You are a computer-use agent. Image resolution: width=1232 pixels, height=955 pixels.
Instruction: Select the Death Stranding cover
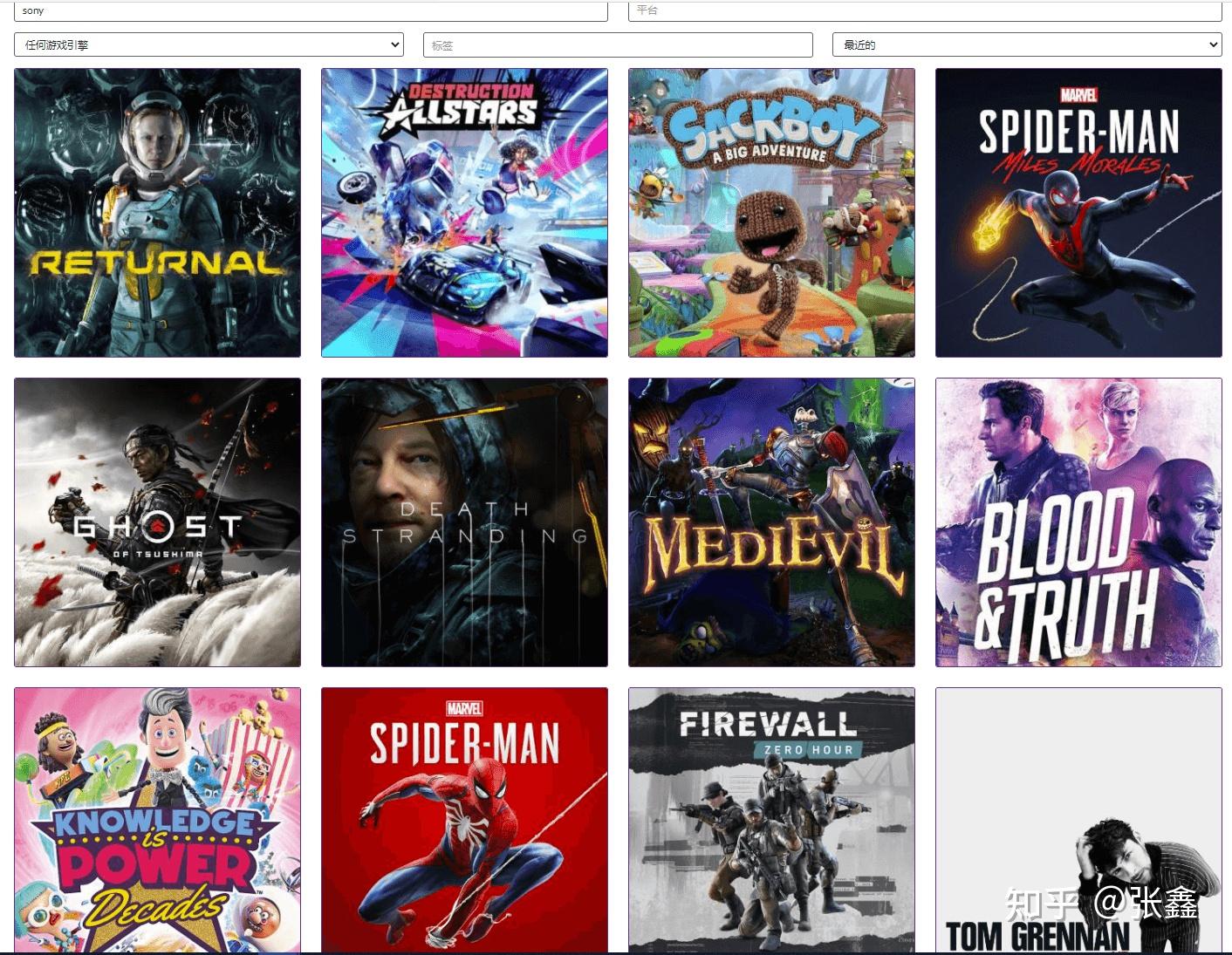[464, 522]
